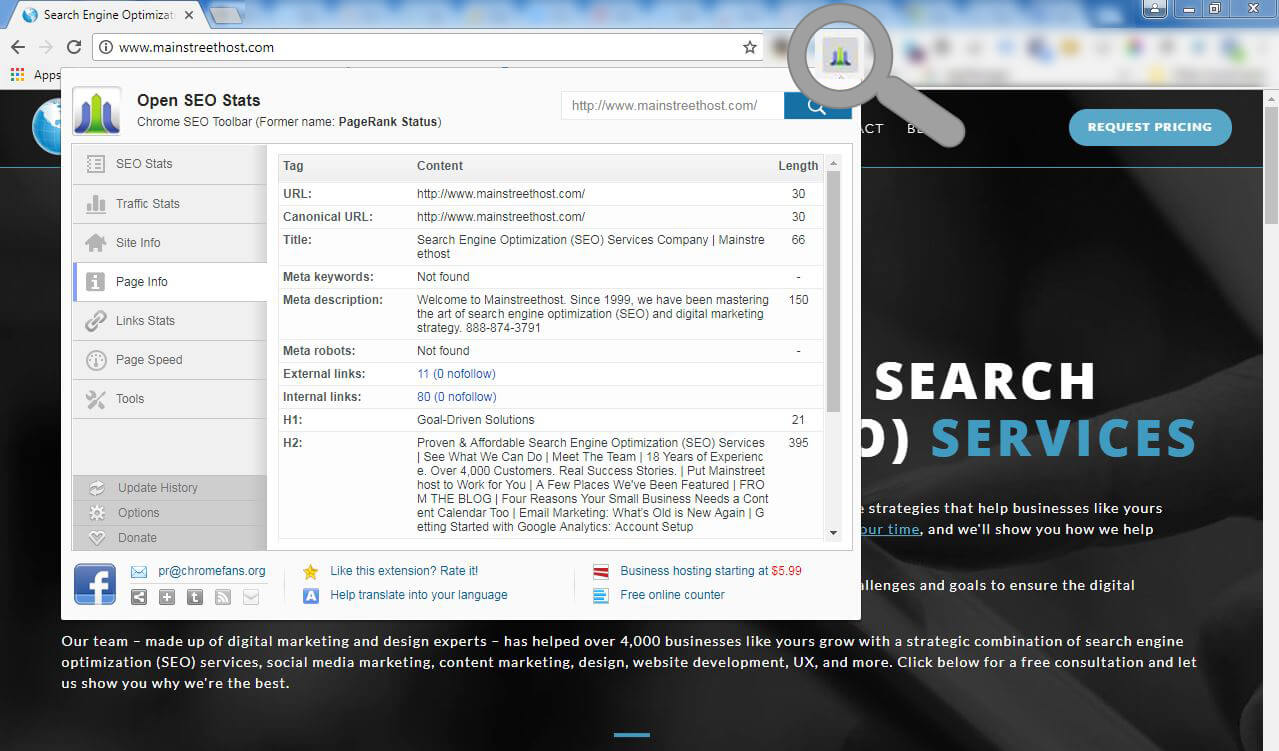Click the RSS feed icon
Image resolution: width=1279 pixels, height=751 pixels.
click(223, 597)
